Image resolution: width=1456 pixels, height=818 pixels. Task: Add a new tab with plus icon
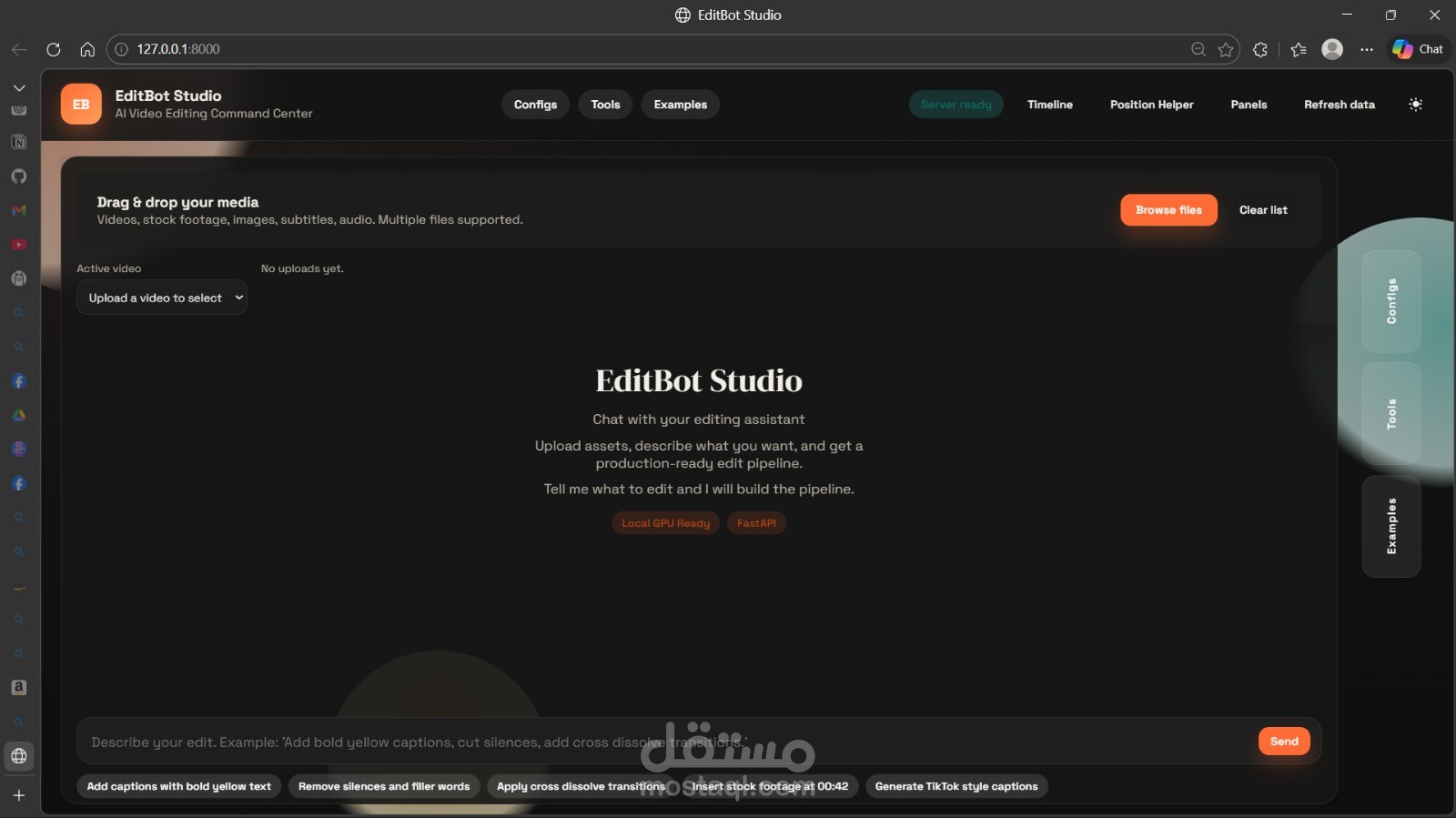point(19,795)
